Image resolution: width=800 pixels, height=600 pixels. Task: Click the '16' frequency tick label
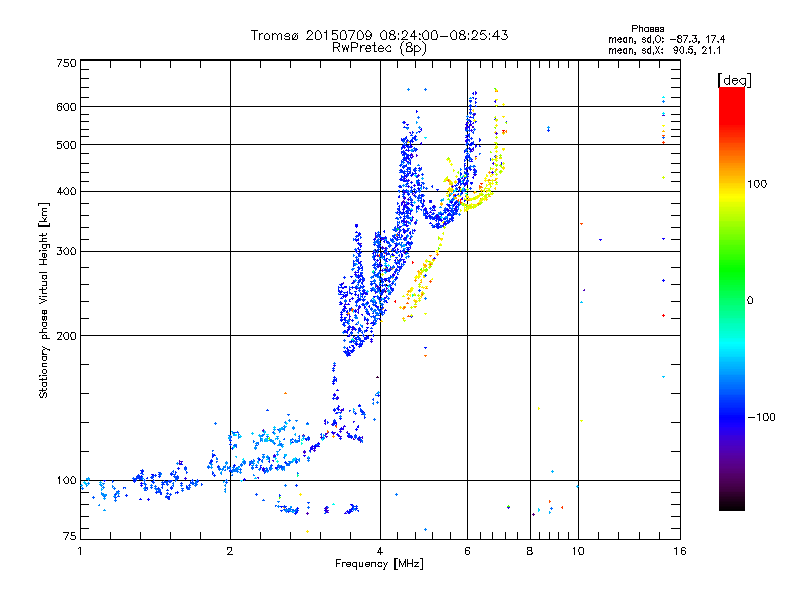coord(680,551)
